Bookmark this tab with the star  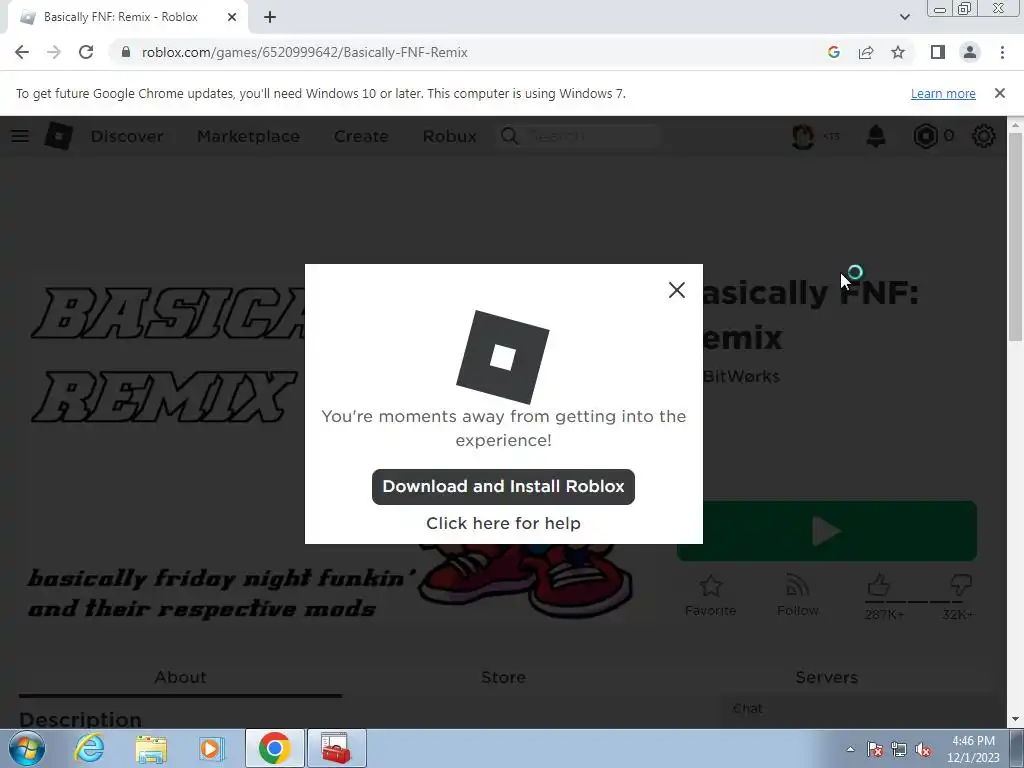click(898, 52)
